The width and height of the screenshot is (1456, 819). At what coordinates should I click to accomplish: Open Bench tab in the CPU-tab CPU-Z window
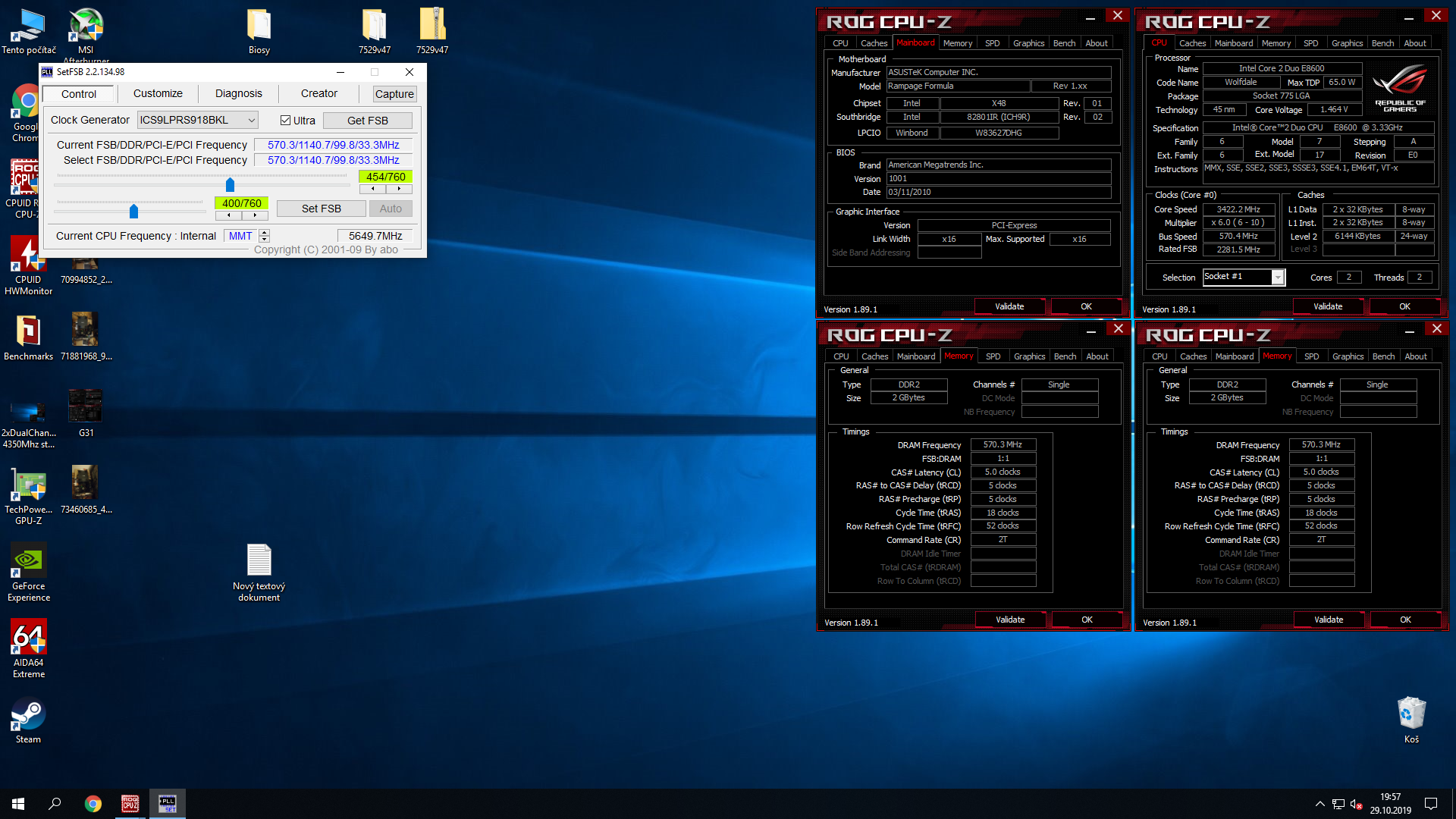[x=1382, y=43]
